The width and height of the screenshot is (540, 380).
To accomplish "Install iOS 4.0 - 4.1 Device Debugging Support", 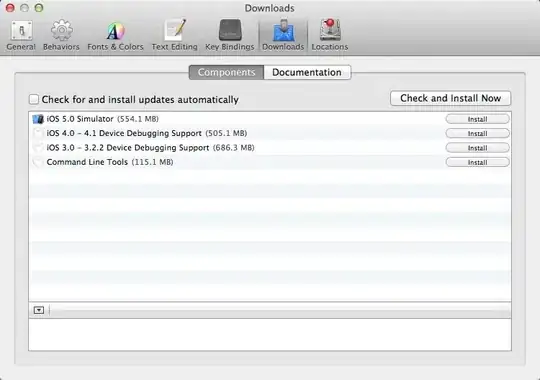I will tap(477, 133).
